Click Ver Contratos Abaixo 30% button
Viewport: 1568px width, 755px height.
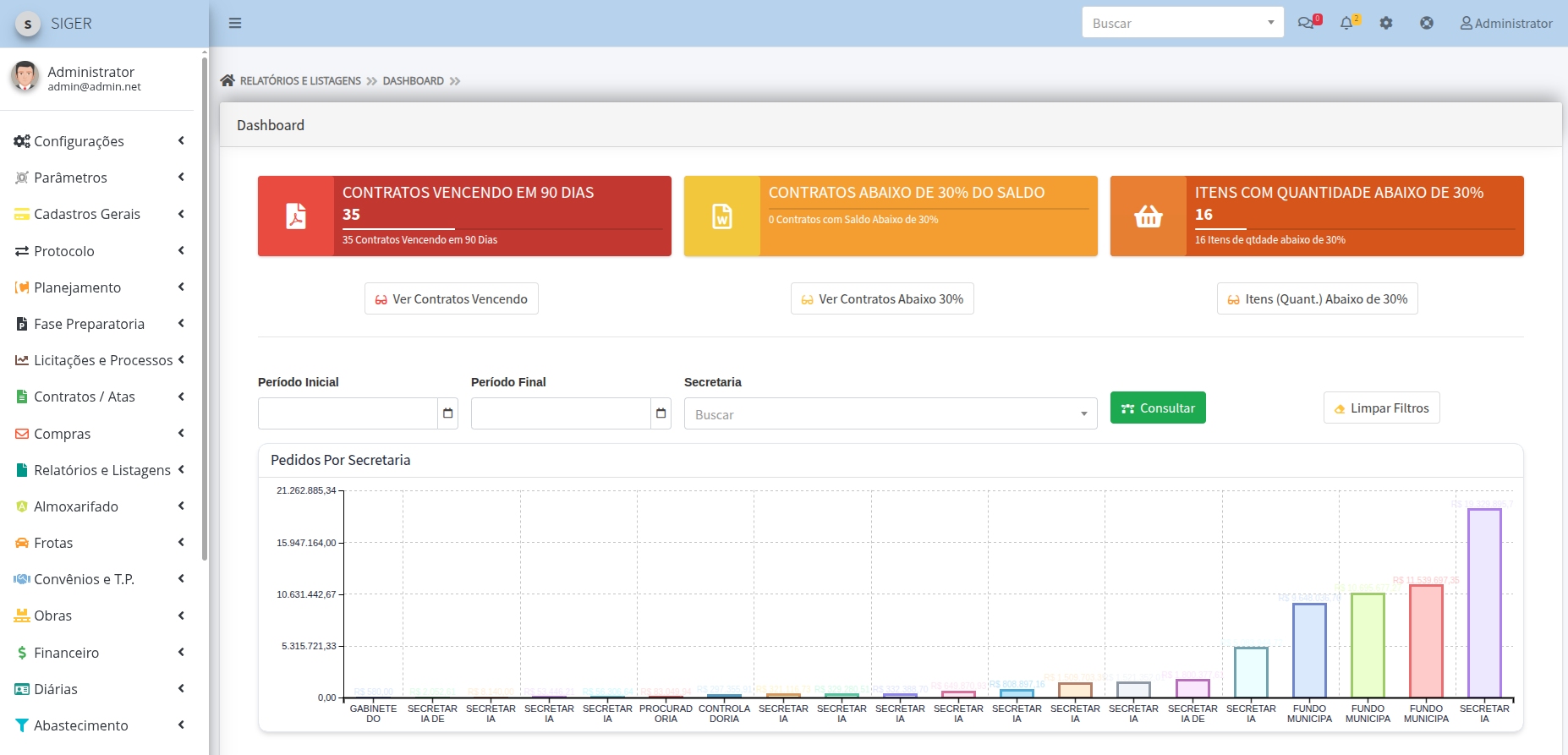tap(882, 299)
